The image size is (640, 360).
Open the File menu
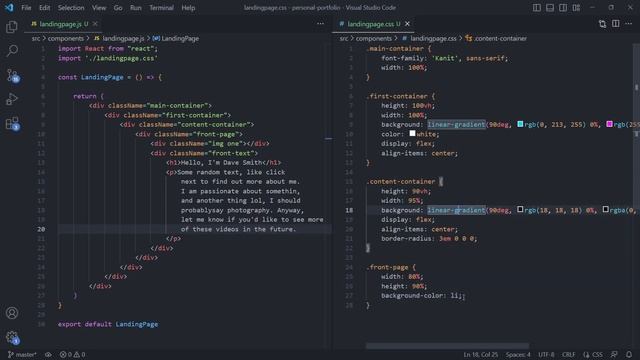coord(26,7)
